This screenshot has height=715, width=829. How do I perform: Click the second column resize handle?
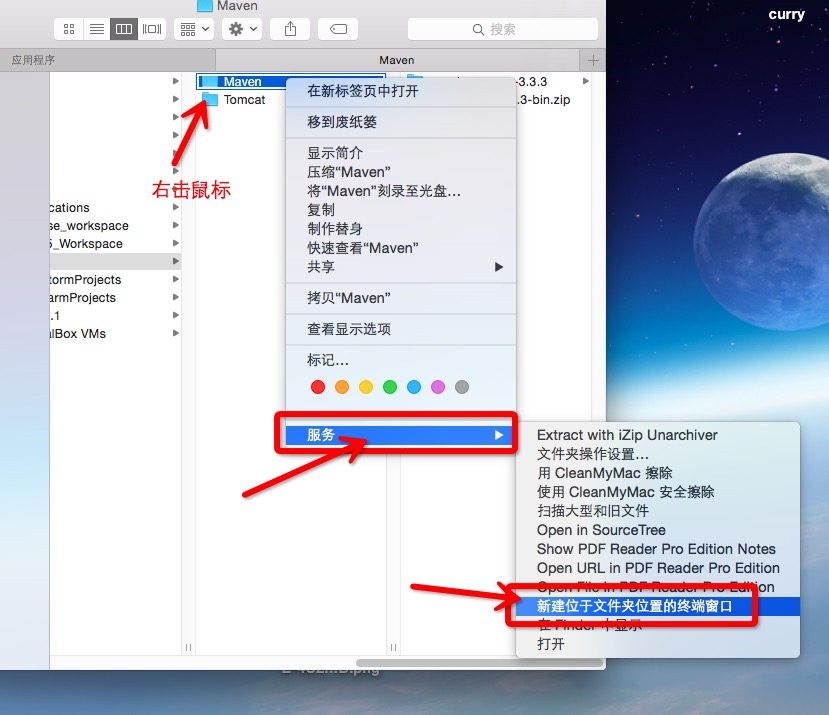(x=393, y=647)
